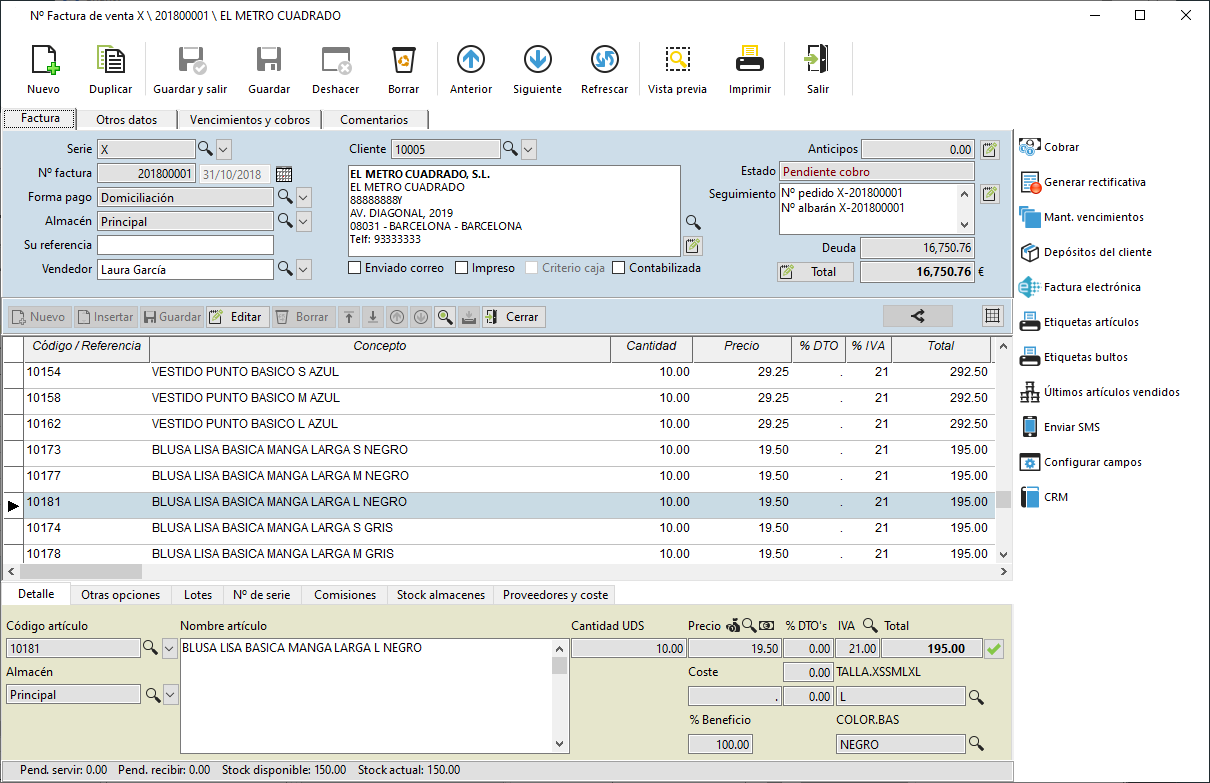Viewport: 1210px width, 783px height.
Task: Toggle Enviado correo checkbox
Action: click(x=355, y=268)
